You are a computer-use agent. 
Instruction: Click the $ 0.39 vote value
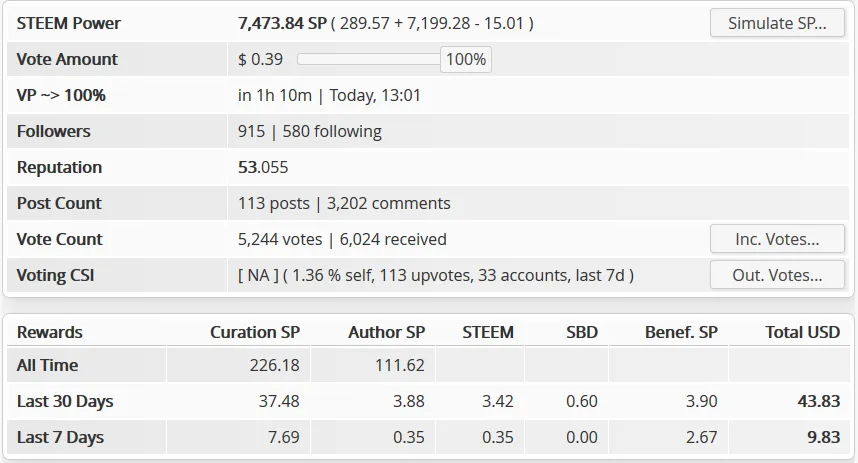[x=260, y=59]
